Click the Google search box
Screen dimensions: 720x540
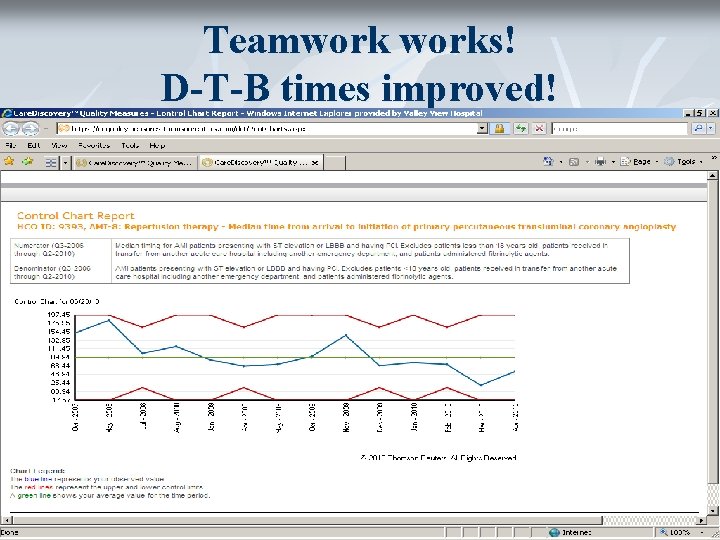tap(619, 129)
